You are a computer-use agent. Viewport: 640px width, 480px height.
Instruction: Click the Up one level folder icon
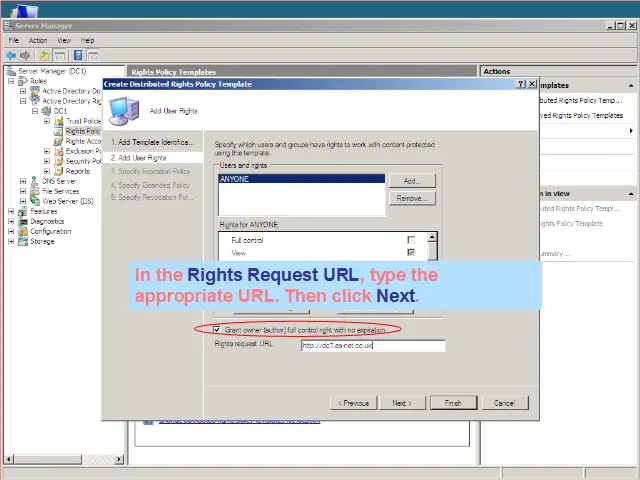[44, 56]
